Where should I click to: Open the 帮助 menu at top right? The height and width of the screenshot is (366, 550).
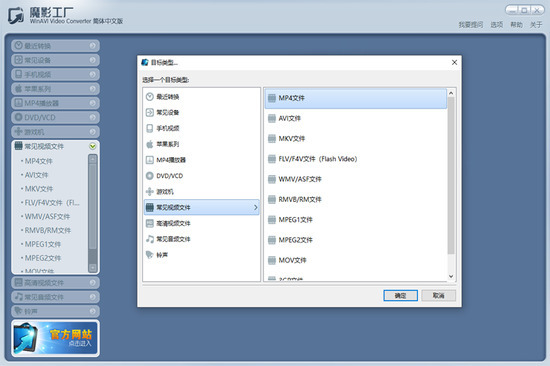point(516,25)
